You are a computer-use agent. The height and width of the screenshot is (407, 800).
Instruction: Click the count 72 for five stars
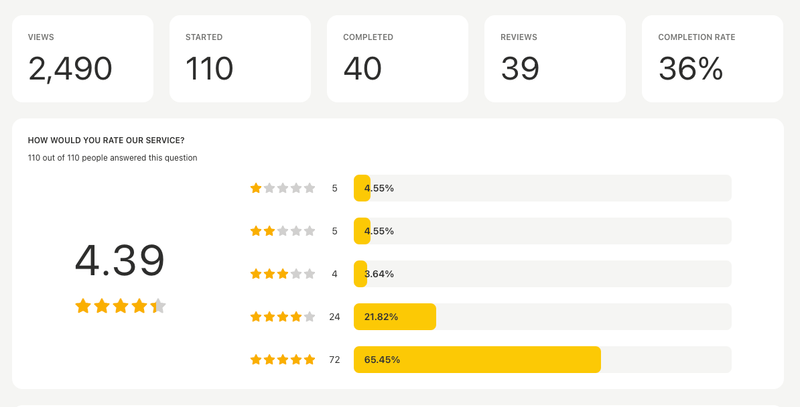(334, 359)
